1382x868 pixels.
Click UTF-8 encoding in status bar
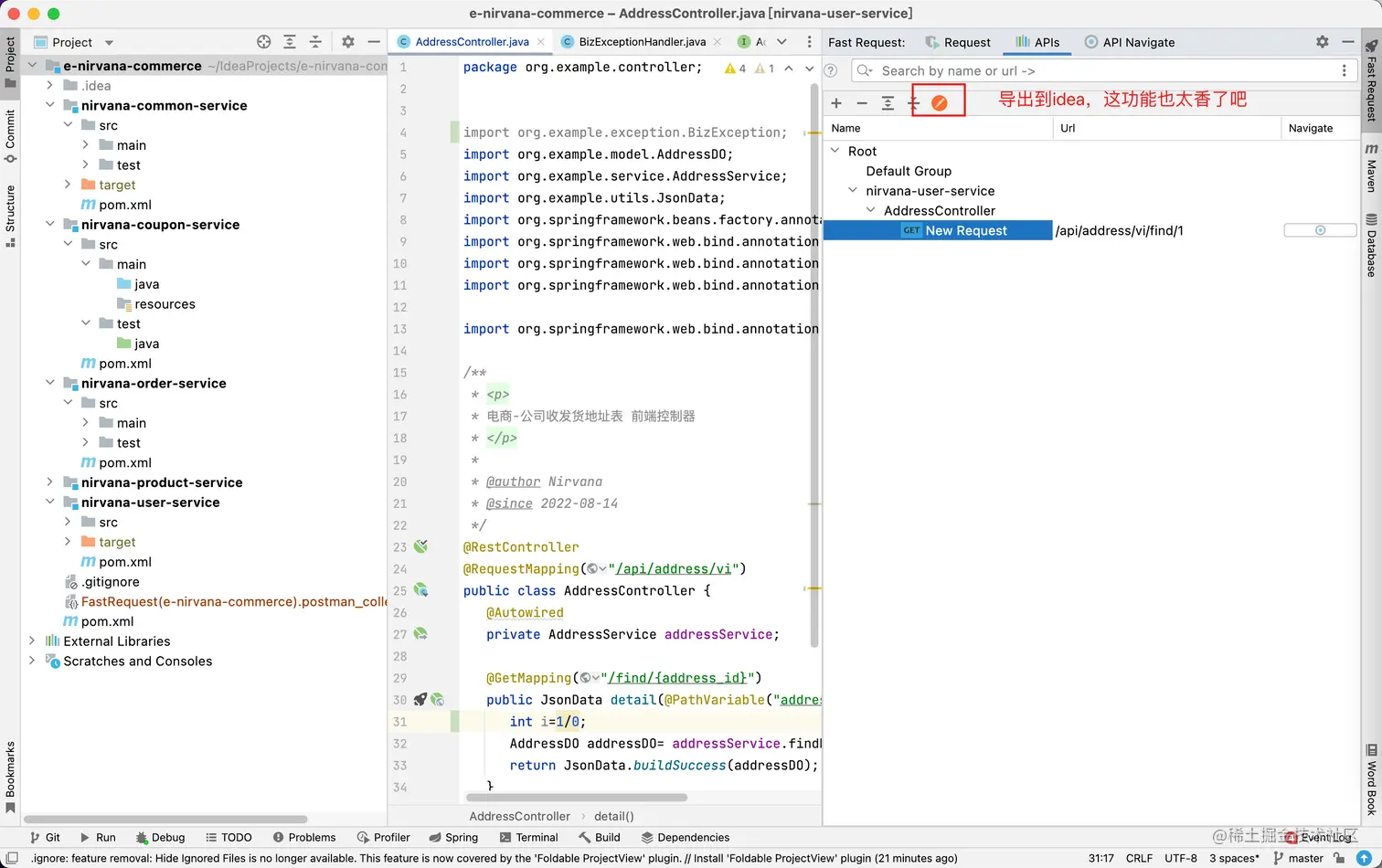[x=1181, y=858]
